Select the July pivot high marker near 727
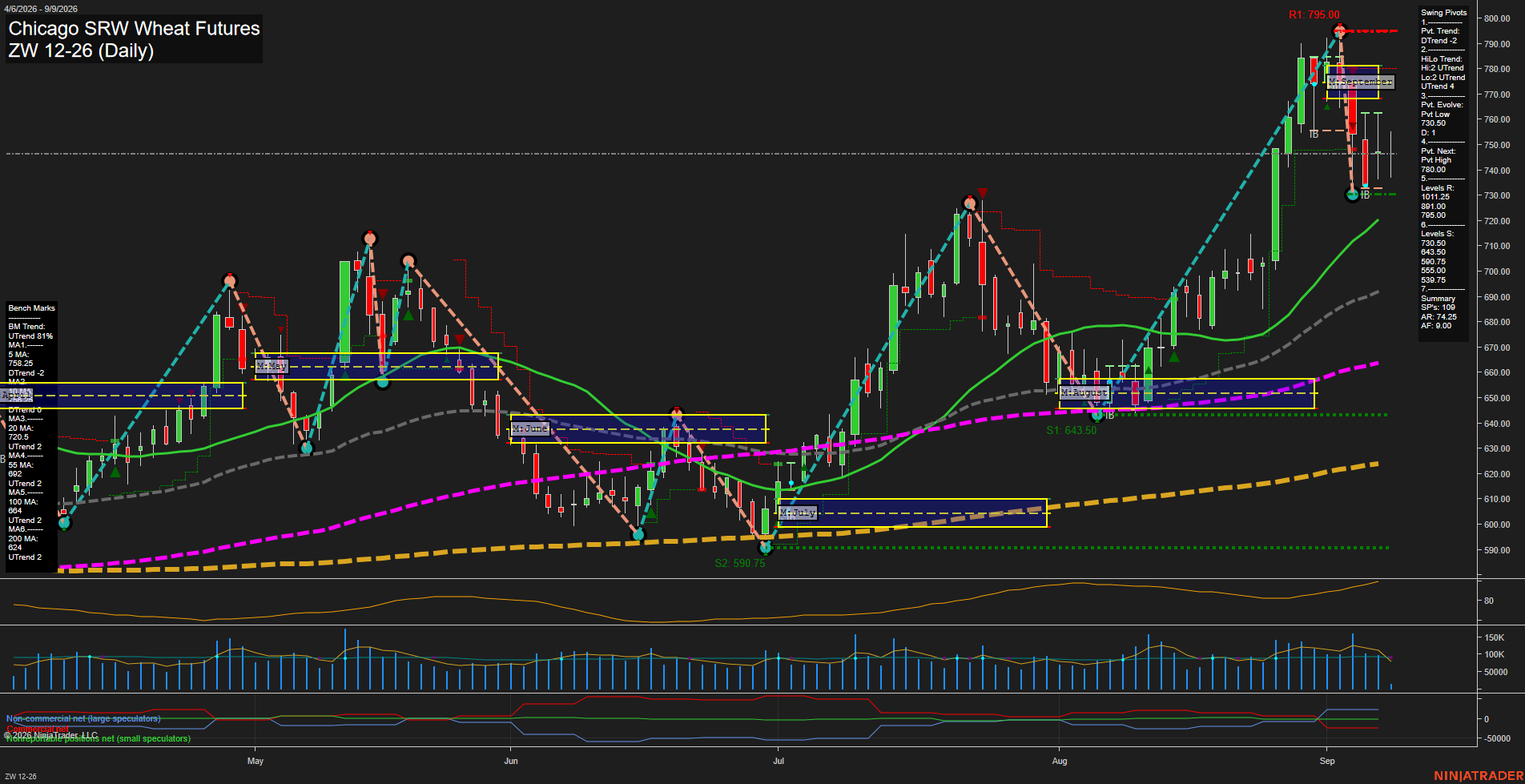This screenshot has height=784, width=1525. click(x=970, y=203)
